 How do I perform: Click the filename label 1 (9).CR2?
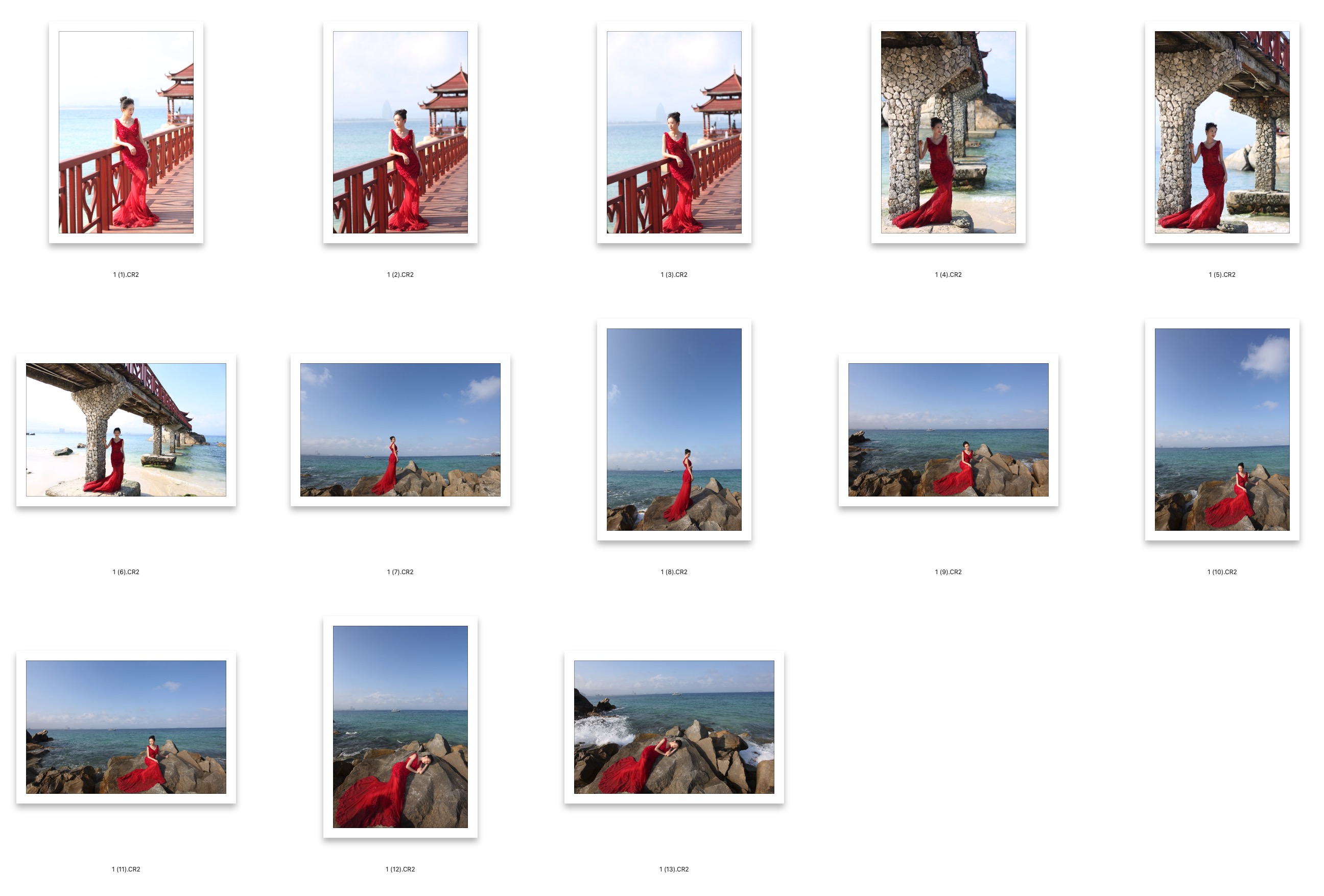click(948, 572)
